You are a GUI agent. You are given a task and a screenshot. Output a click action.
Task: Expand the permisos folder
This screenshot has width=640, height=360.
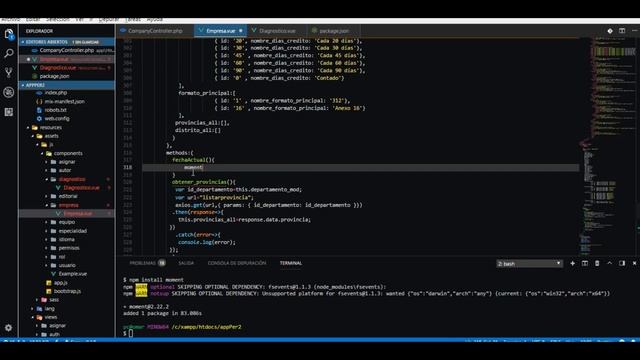[x=47, y=248]
